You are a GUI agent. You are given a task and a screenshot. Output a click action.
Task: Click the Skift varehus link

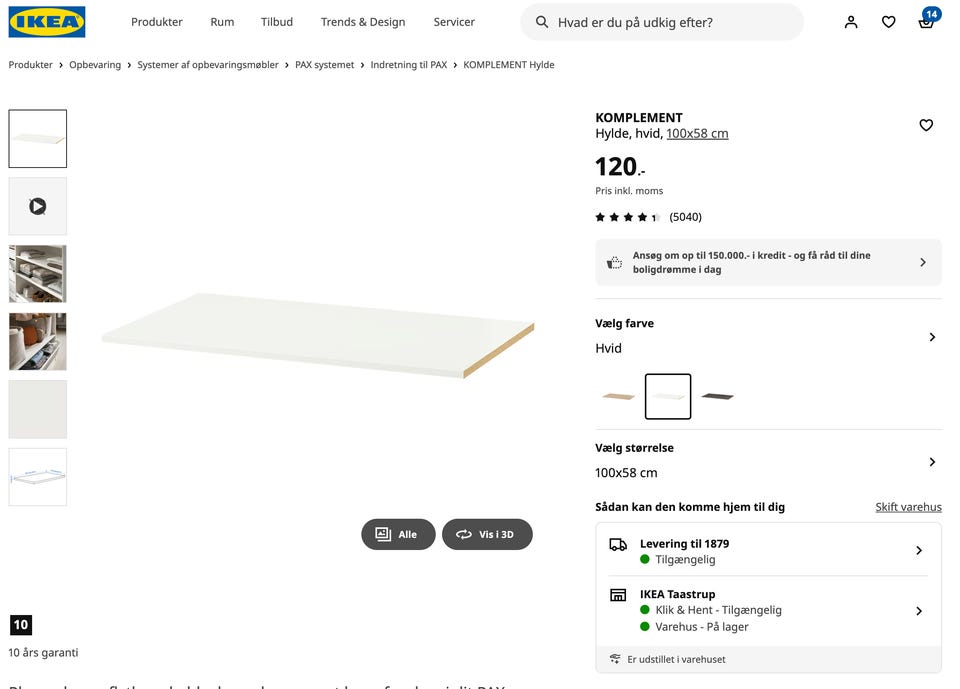tap(909, 507)
